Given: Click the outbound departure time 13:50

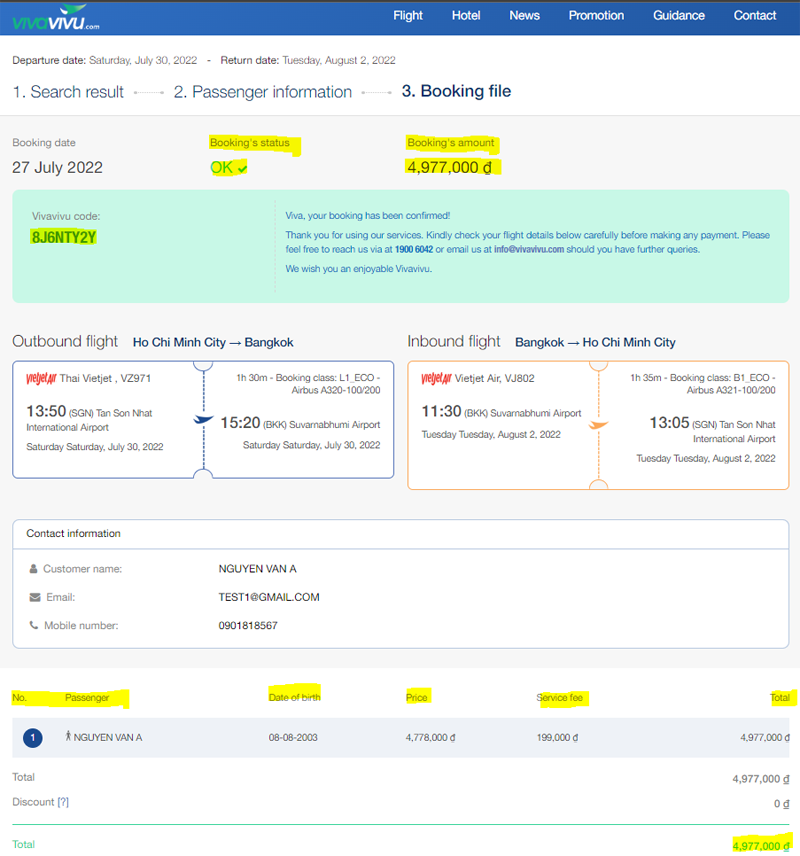Looking at the screenshot, I should click(46, 411).
